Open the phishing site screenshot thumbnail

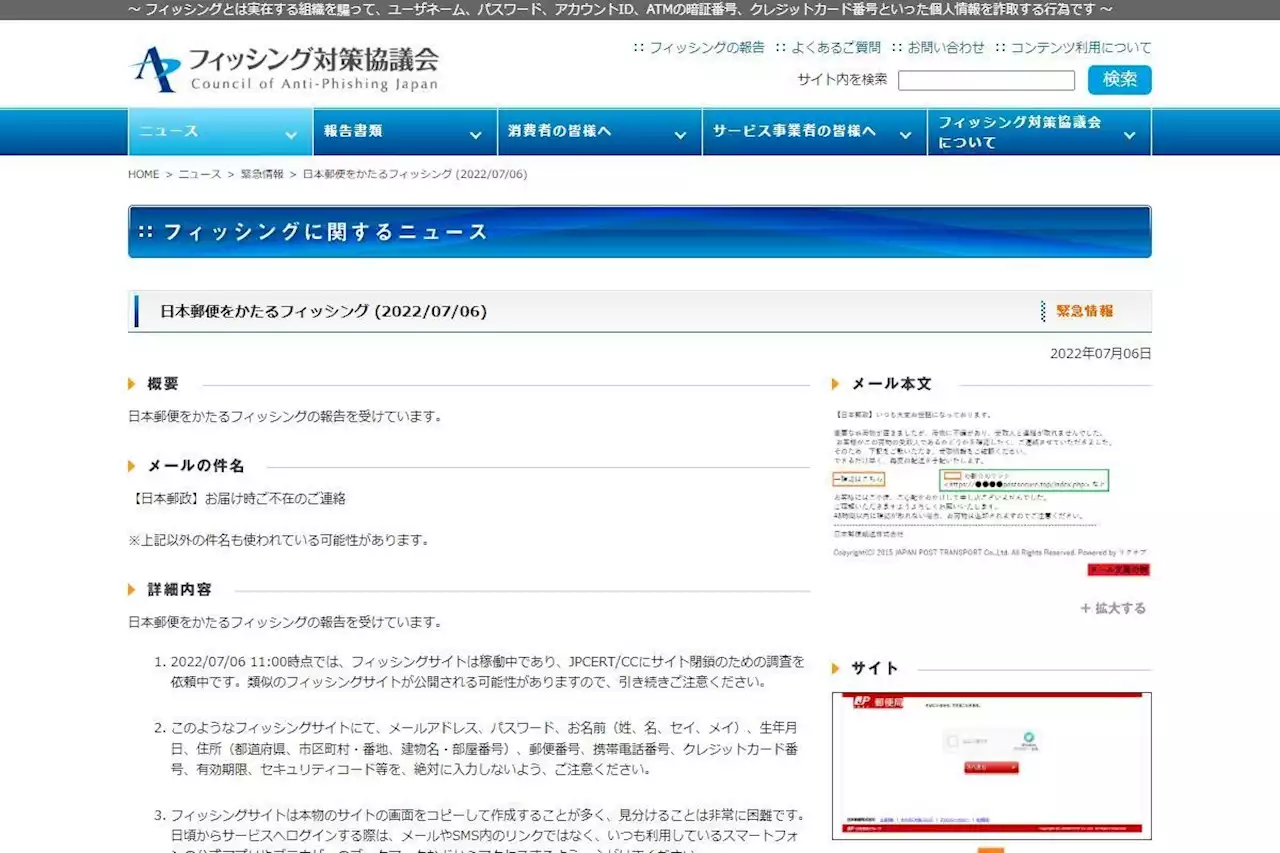pyautogui.click(x=991, y=766)
